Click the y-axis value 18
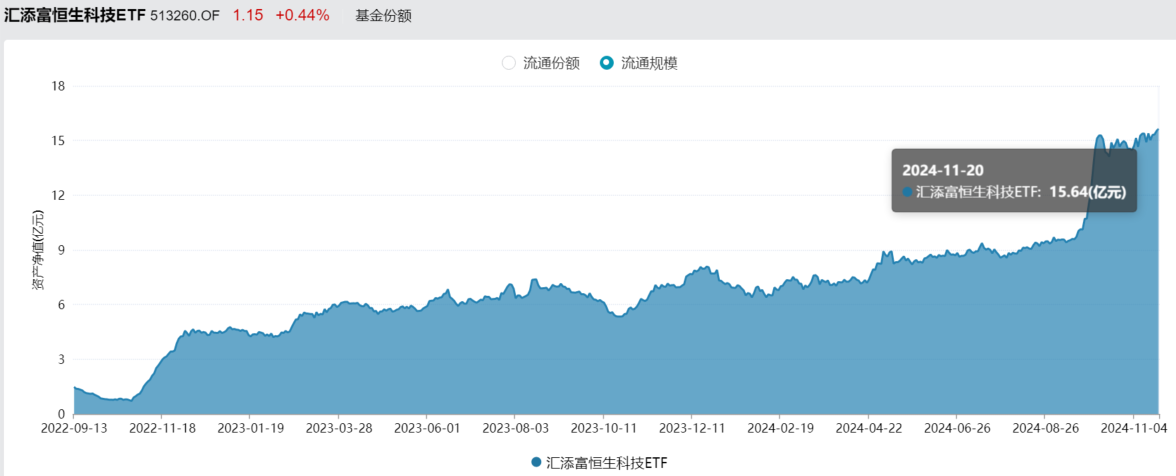This screenshot has height=476, width=1176. 58,86
